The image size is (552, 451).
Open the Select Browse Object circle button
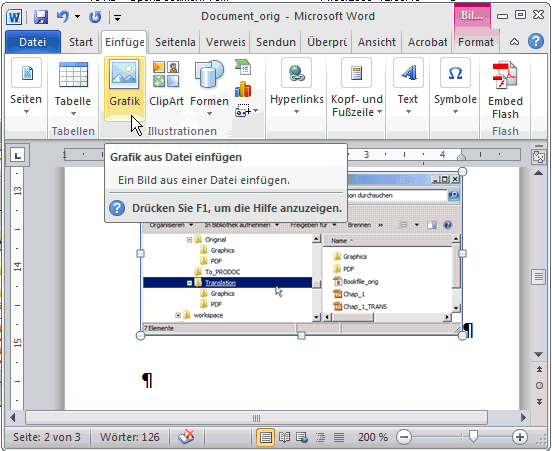coord(539,386)
